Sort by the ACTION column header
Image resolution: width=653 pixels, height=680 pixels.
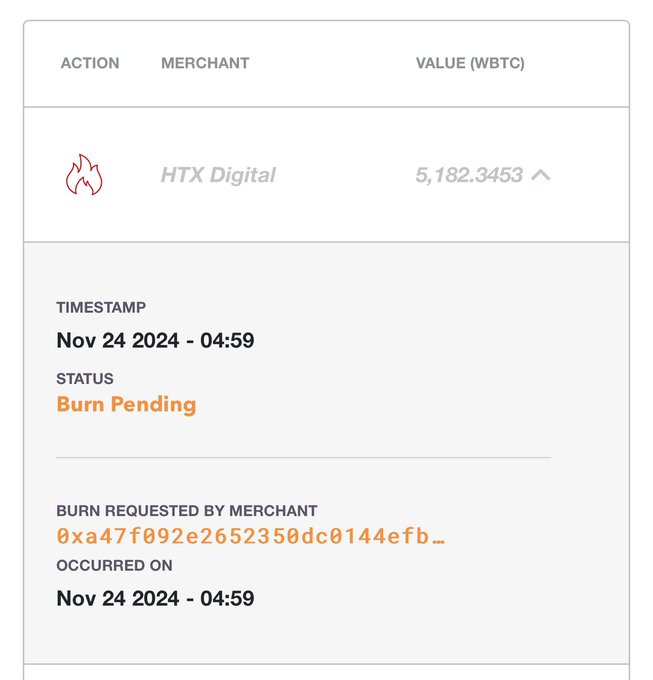pos(90,63)
